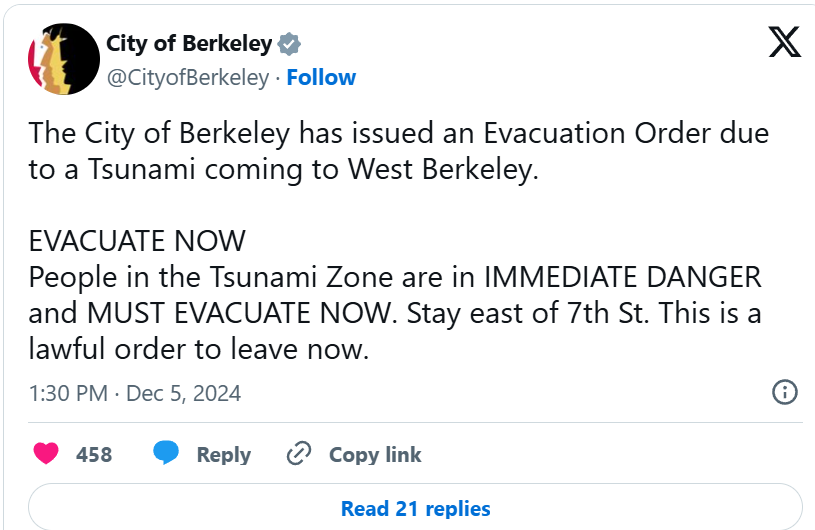The height and width of the screenshot is (530, 815).
Task: Select the Reply text label
Action: click(x=224, y=455)
